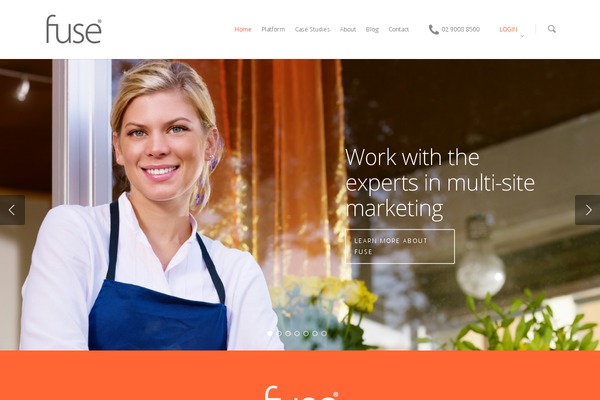Open the Contact page
600x400 pixels.
[x=399, y=29]
